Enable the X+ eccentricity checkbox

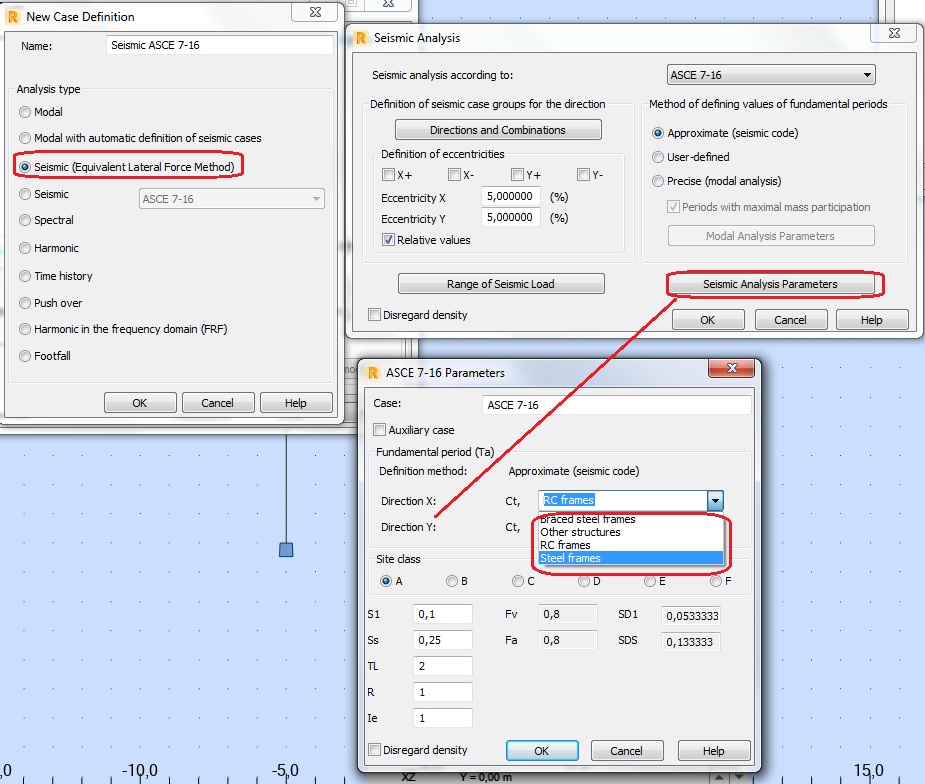click(x=388, y=174)
